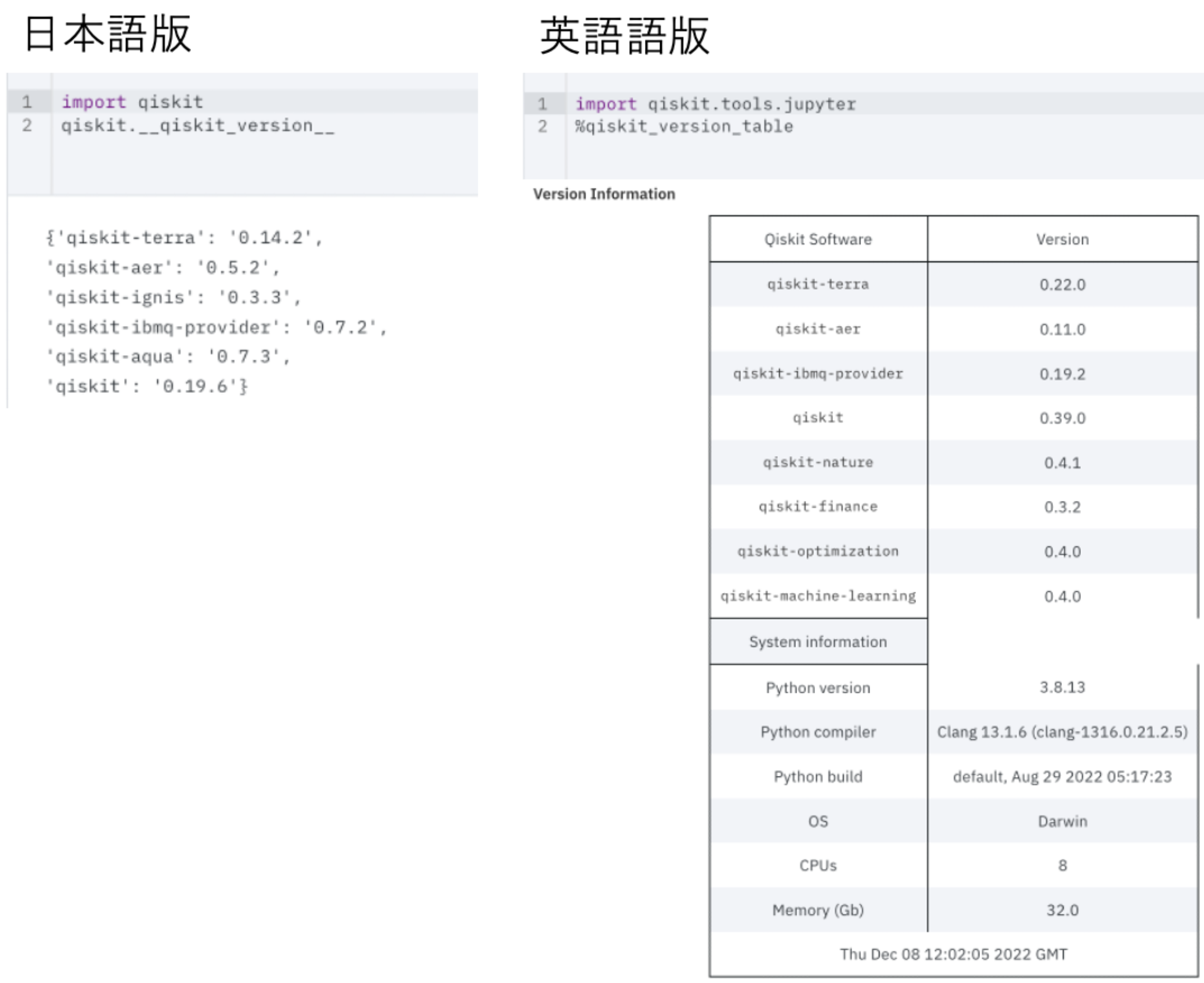Click the 日本語版 heading text
1204x983 pixels.
point(108,34)
